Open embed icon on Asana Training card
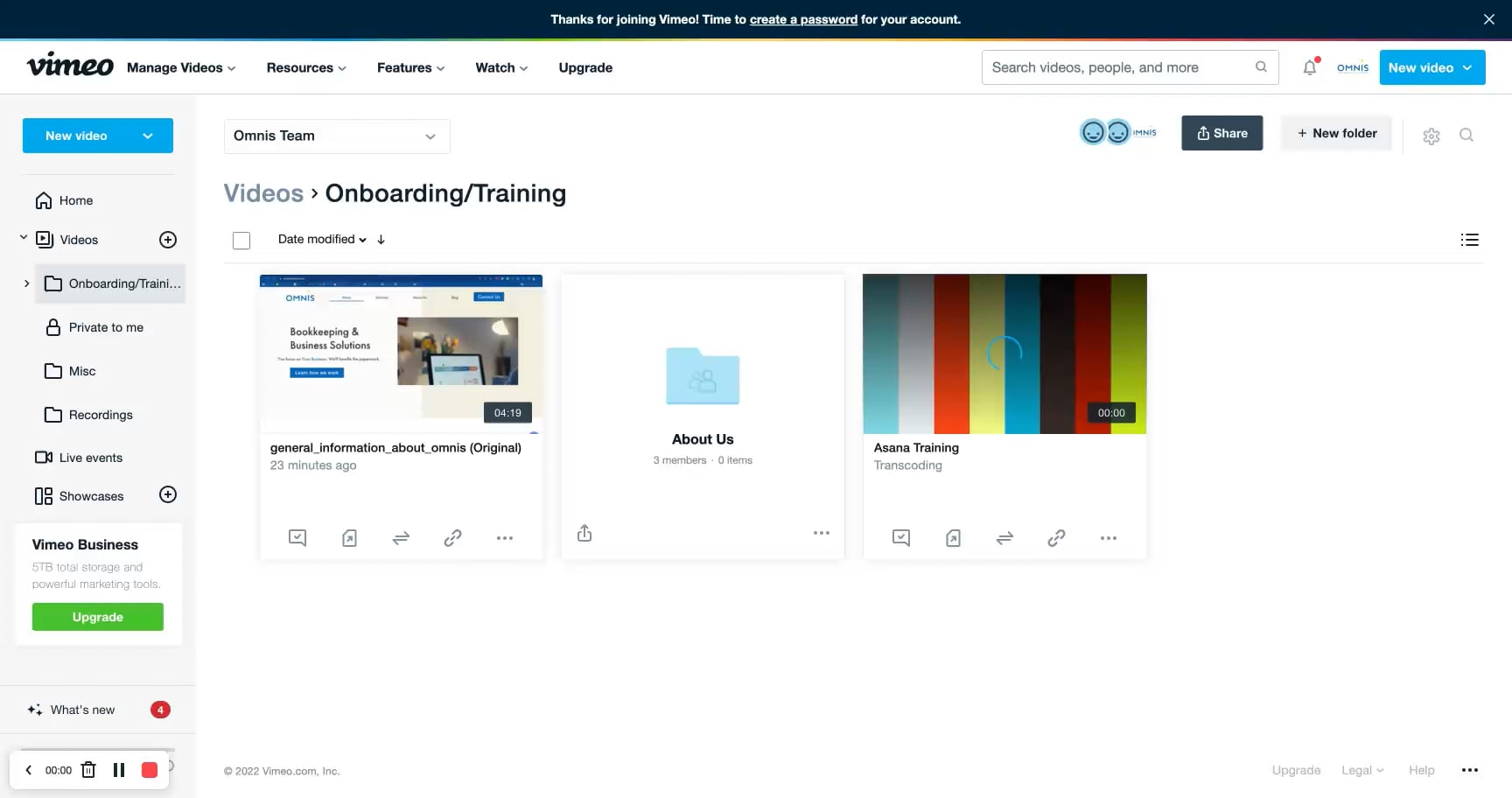 [x=953, y=538]
